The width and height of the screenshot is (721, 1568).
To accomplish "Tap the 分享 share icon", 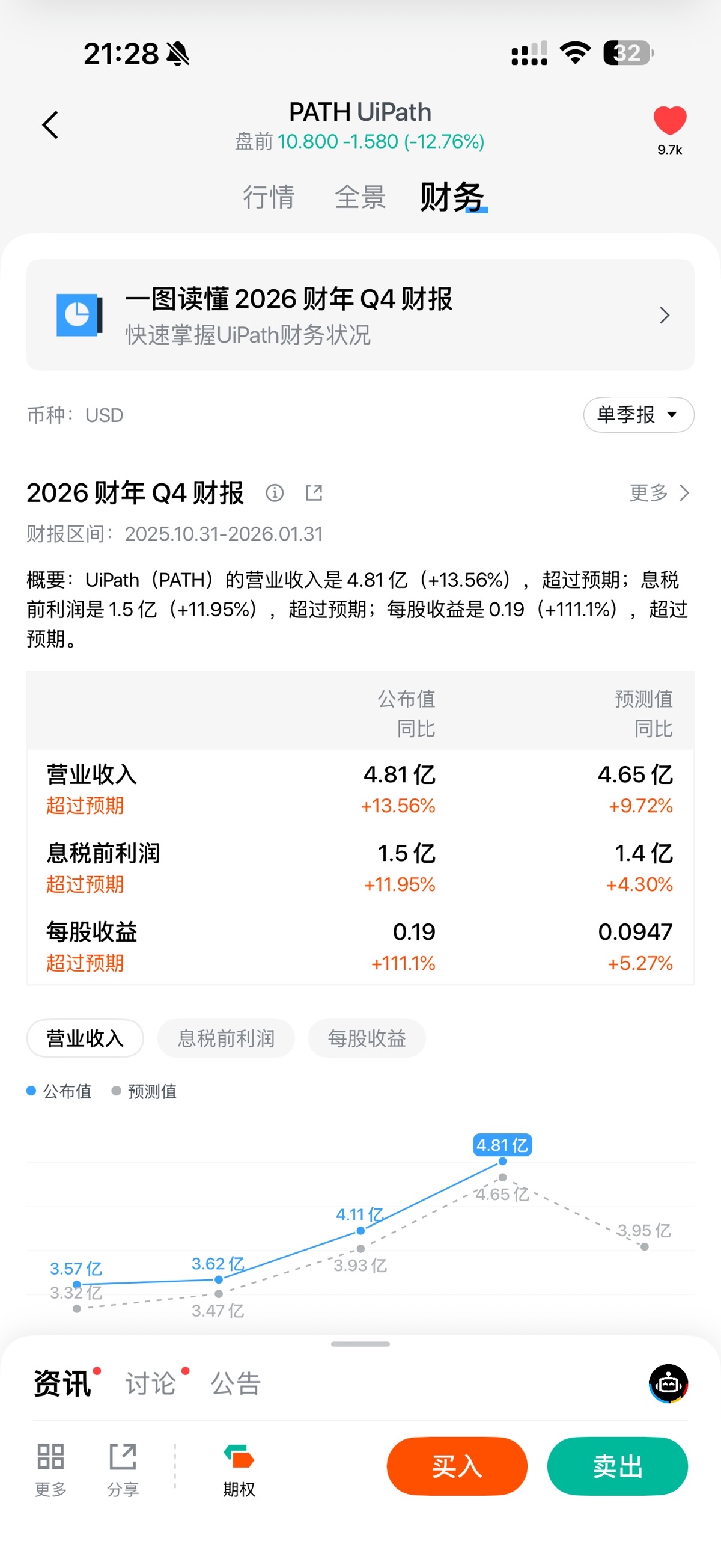I will click(123, 1457).
